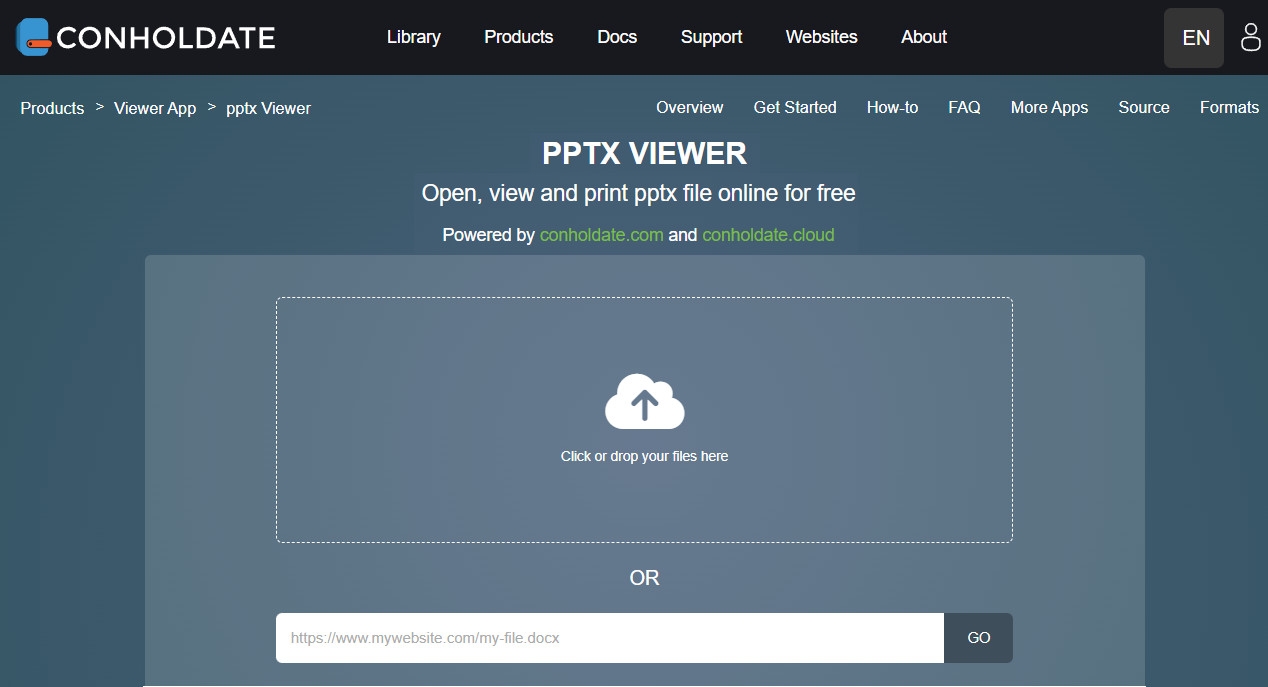This screenshot has width=1268, height=687.
Task: Open the Websites menu
Action: [822, 37]
